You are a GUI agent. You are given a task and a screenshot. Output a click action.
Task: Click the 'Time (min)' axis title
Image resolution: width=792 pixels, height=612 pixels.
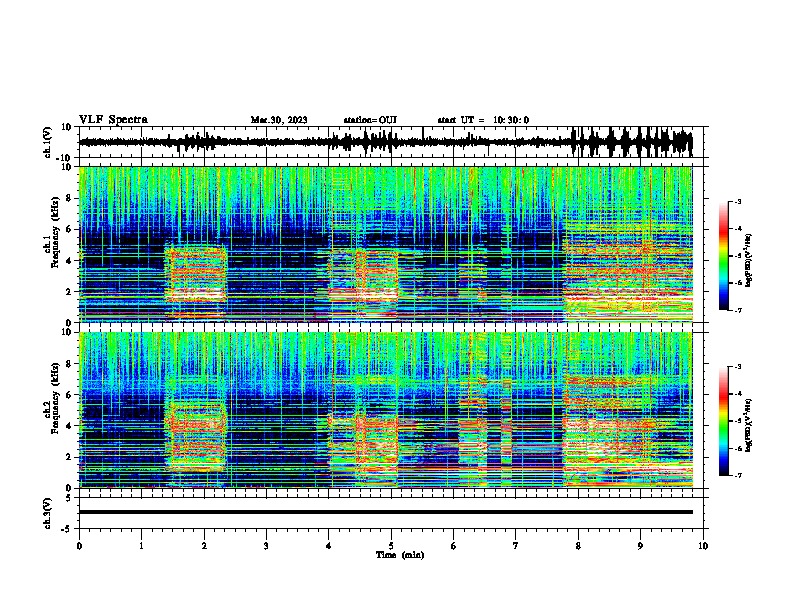coord(400,555)
